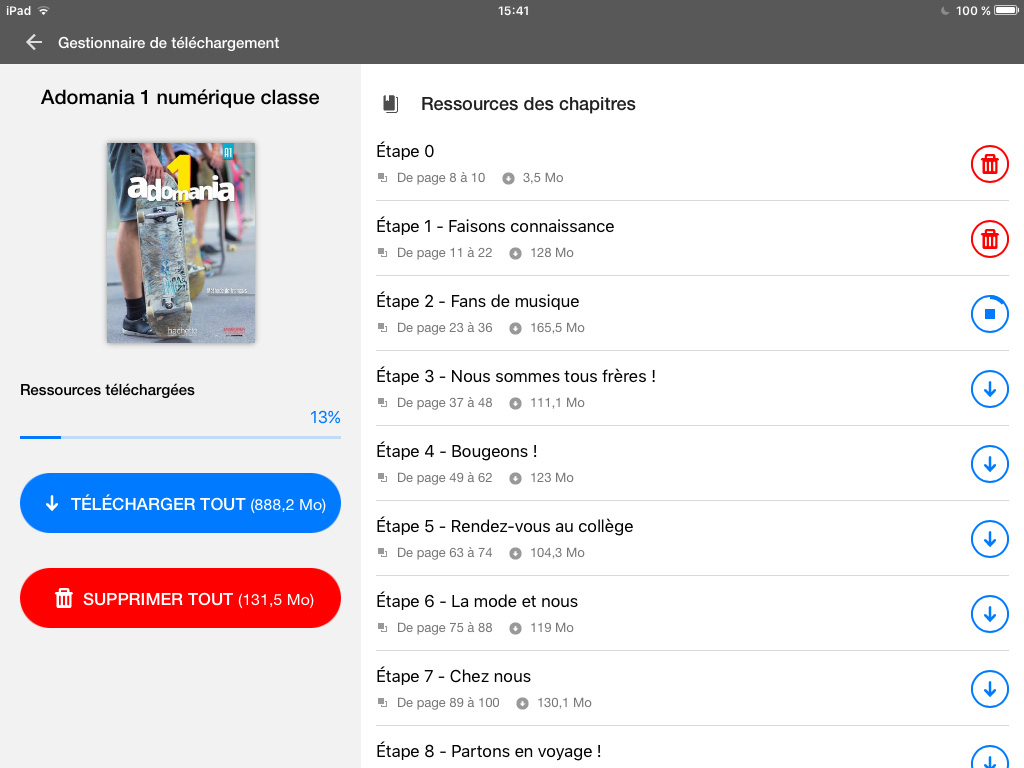Tap the '104,3 Mo' size label
Image resolution: width=1024 pixels, height=768 pixels.
pos(557,553)
